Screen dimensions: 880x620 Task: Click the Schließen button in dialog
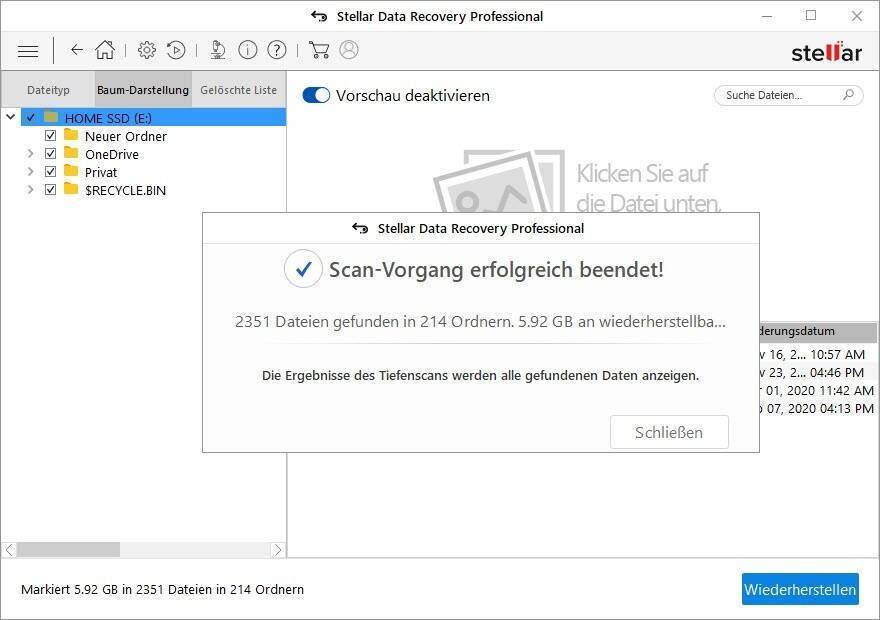coord(669,433)
